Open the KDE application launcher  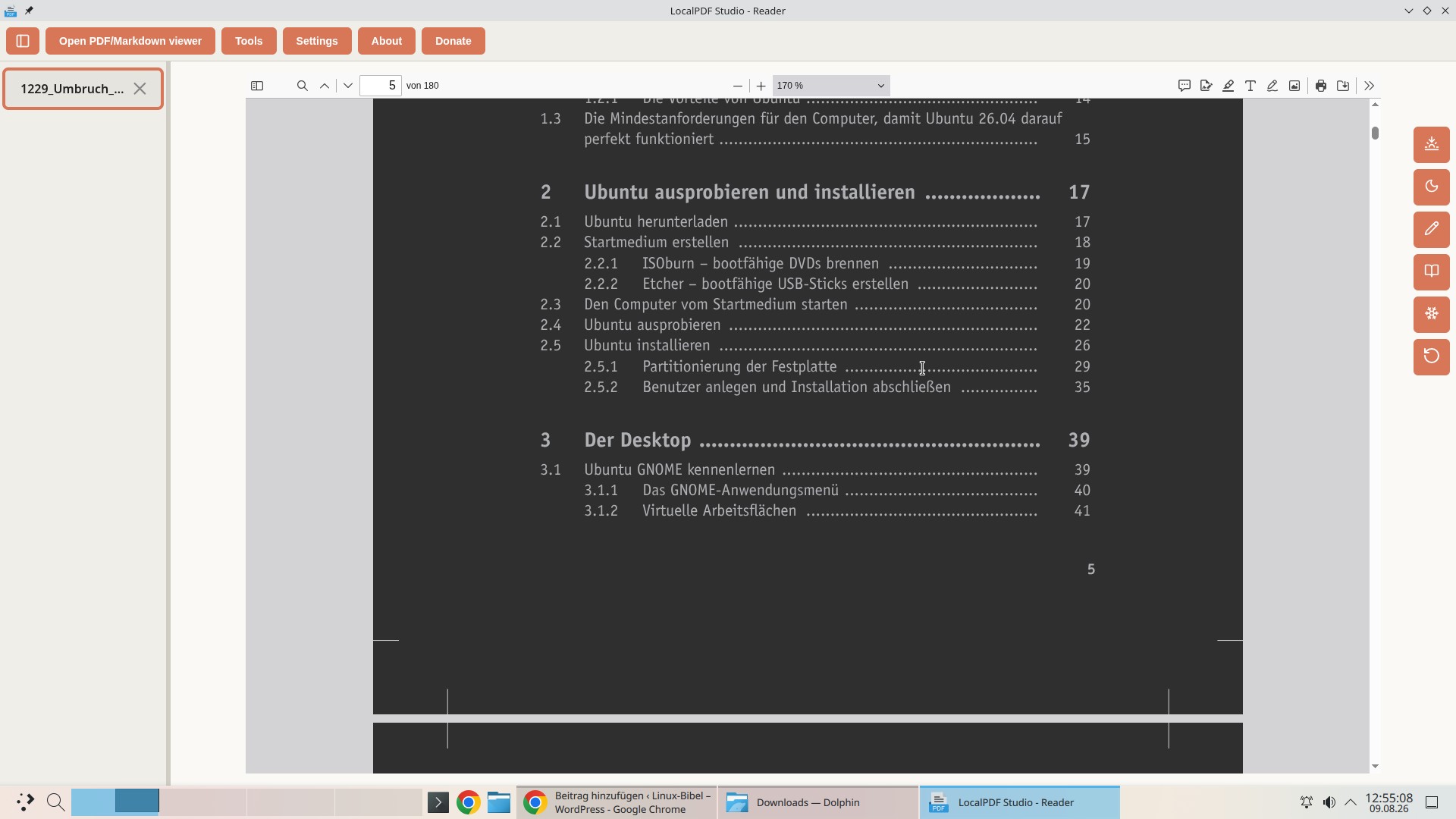[25, 802]
